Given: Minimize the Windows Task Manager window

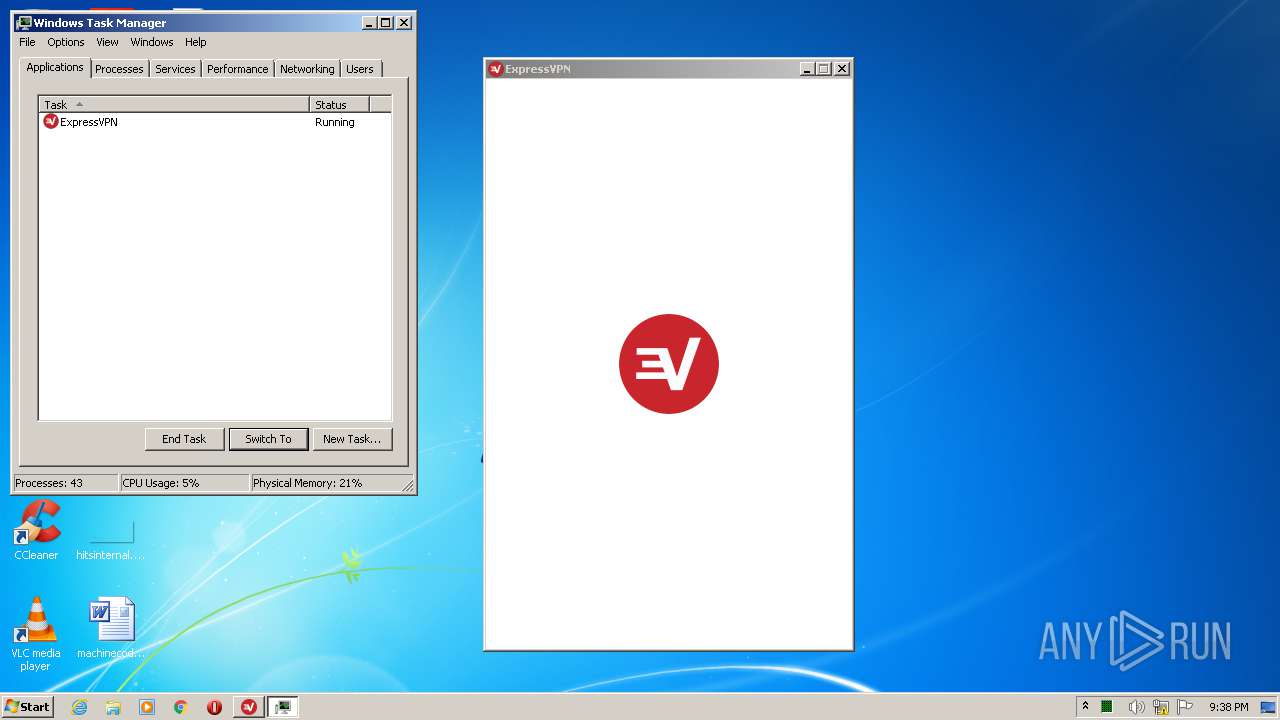Looking at the screenshot, I should (x=369, y=22).
